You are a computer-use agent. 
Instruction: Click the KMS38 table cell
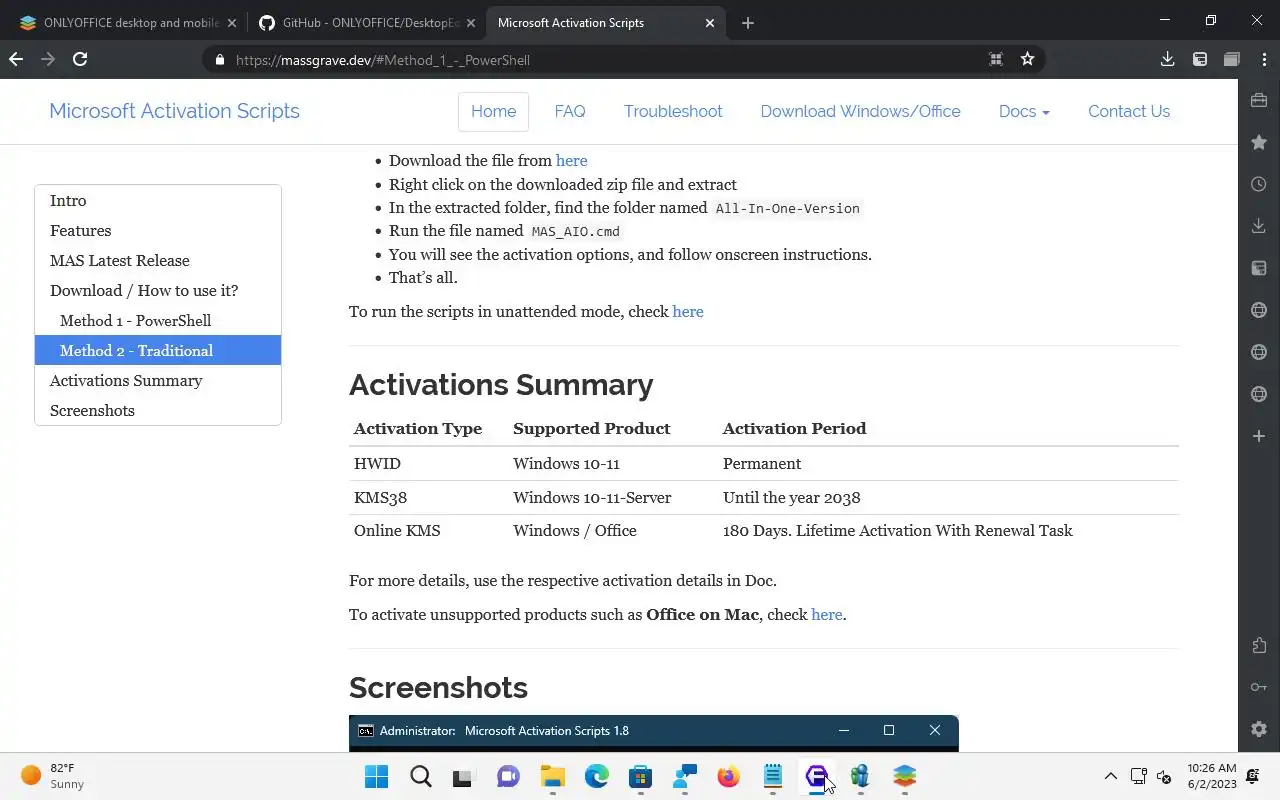[x=429, y=497]
